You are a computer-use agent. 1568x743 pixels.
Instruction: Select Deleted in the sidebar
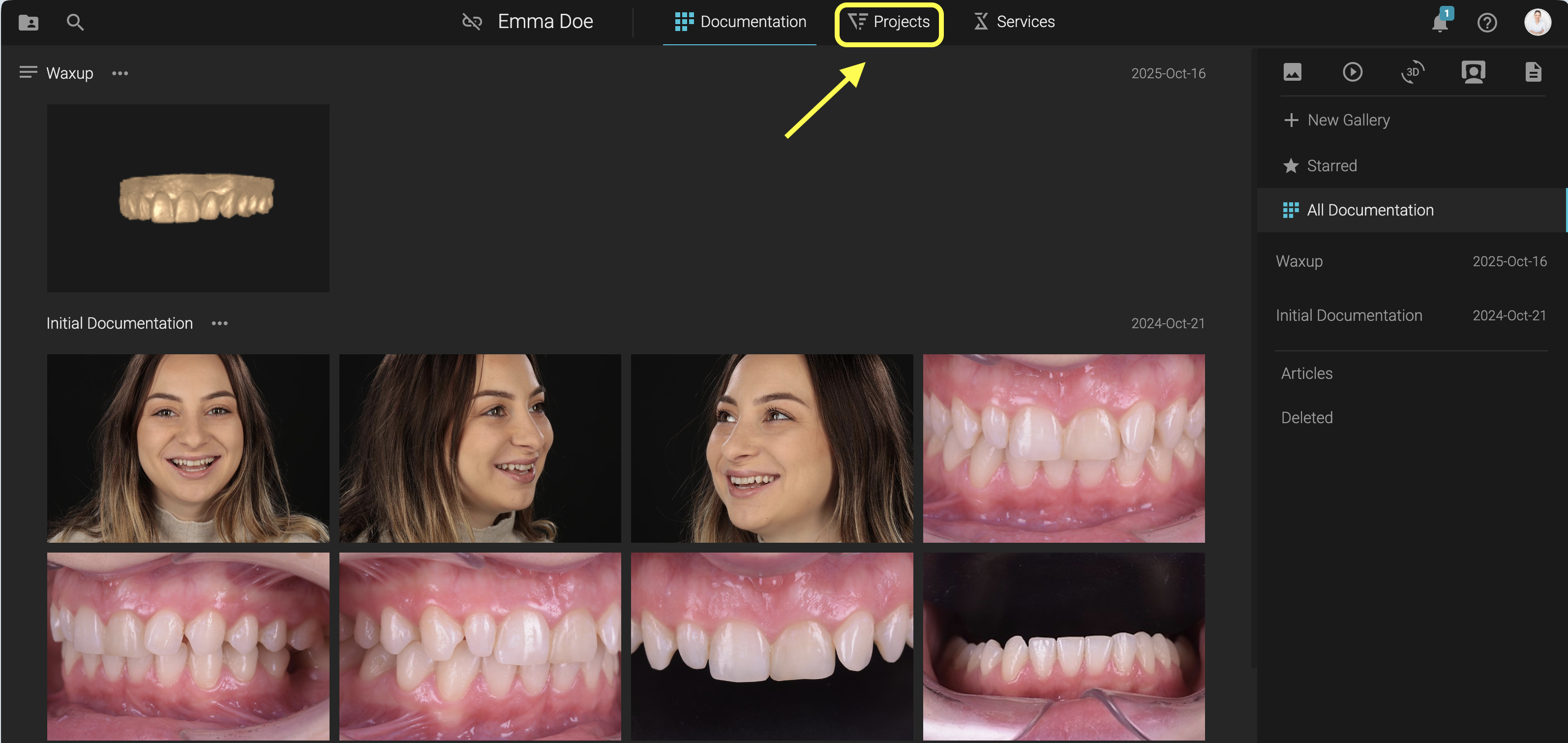coord(1307,418)
